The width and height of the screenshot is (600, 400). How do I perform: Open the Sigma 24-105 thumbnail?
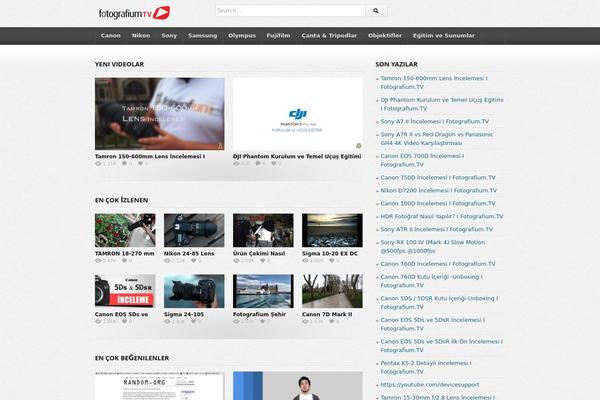coord(194,291)
